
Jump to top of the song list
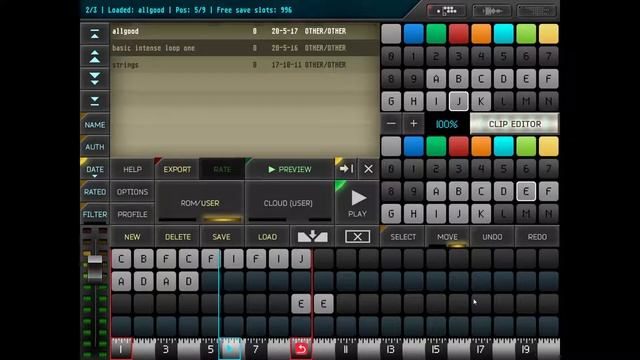pyautogui.click(x=95, y=34)
